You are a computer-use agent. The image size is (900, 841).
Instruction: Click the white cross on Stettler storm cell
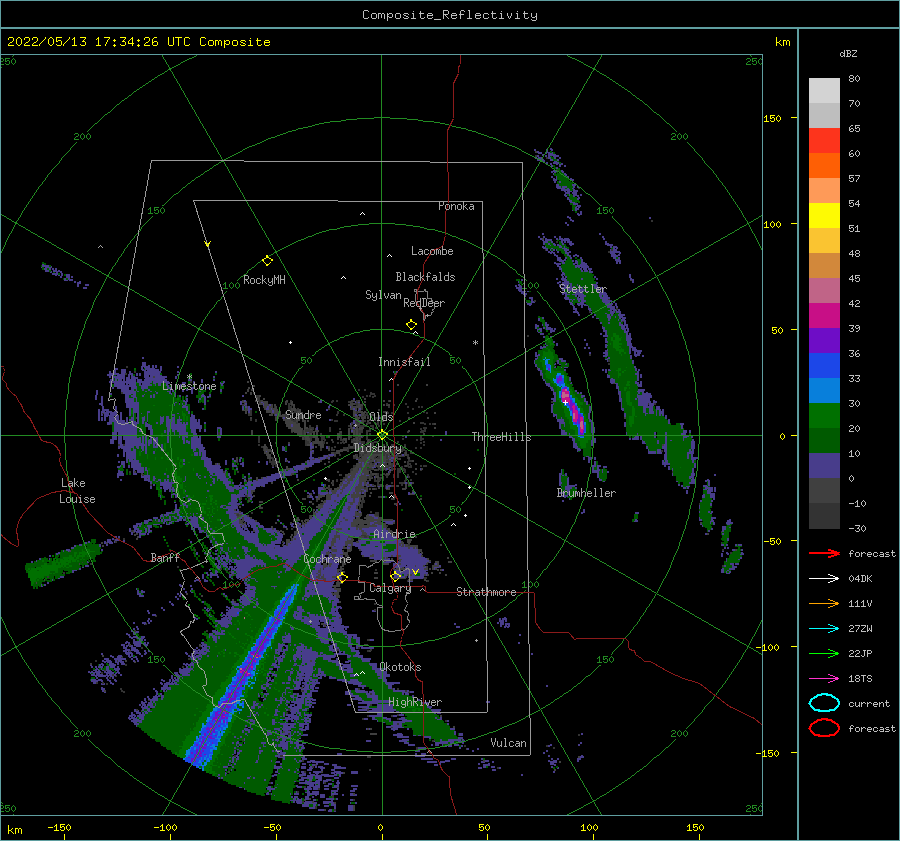click(x=565, y=402)
